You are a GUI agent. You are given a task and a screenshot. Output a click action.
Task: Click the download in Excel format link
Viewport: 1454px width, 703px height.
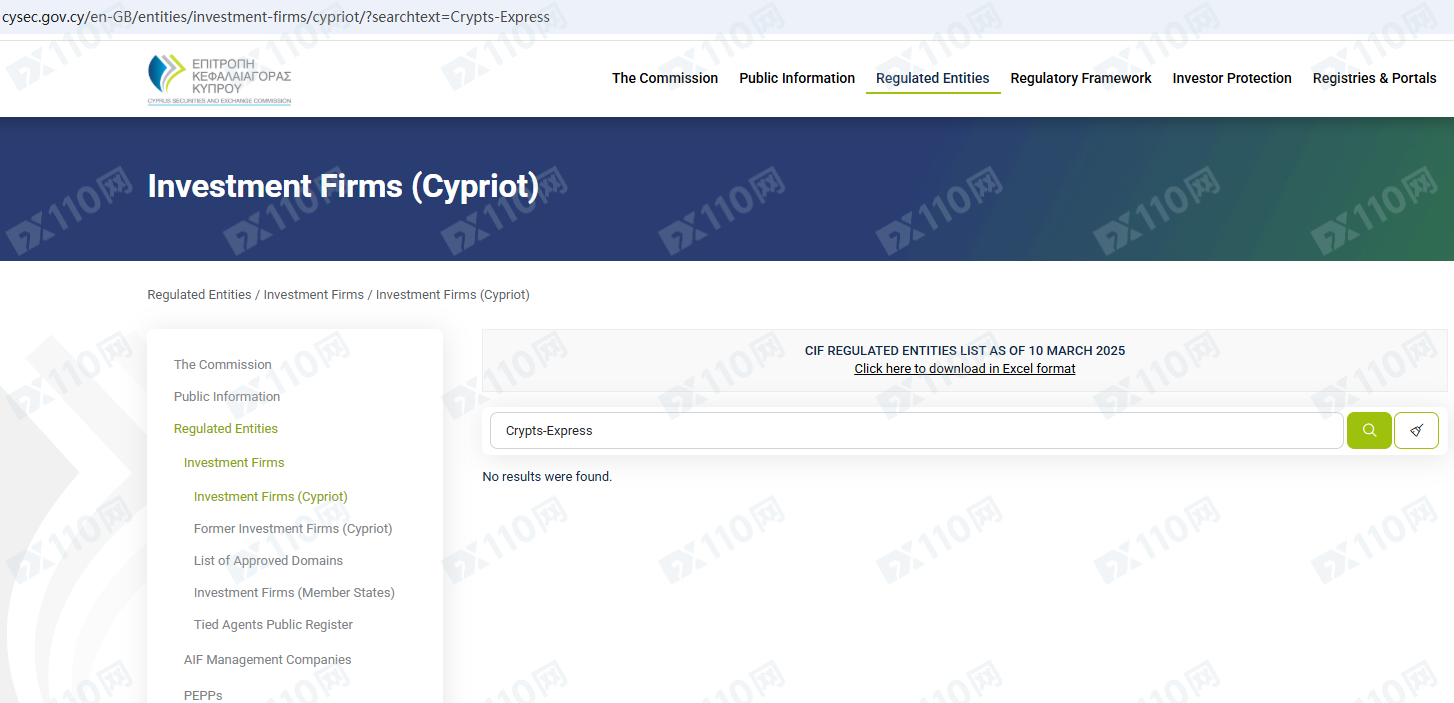click(964, 369)
